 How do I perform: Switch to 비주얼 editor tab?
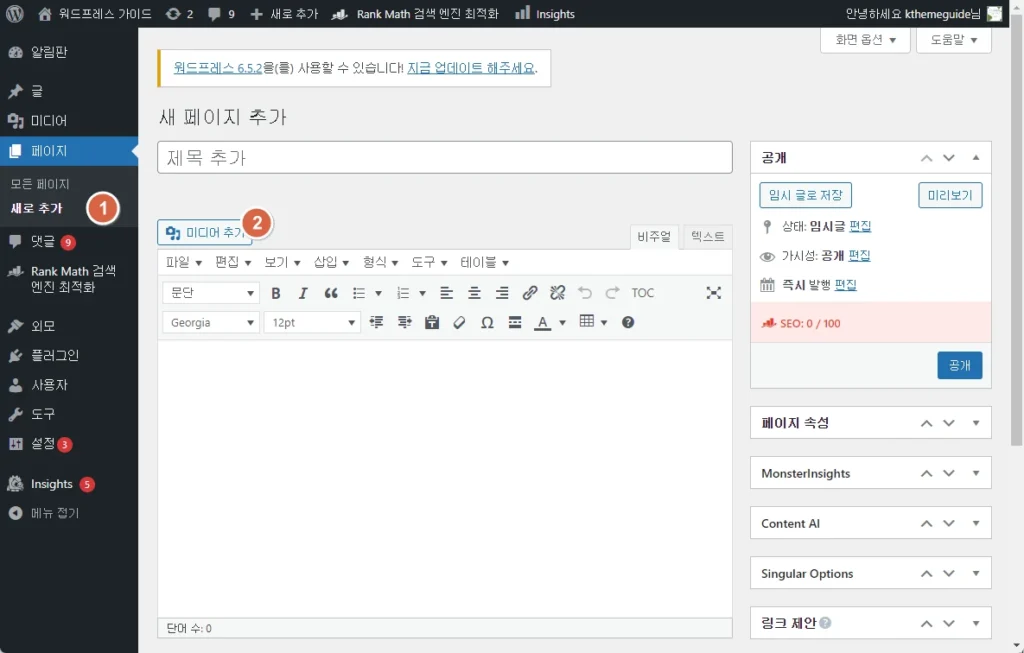654,236
